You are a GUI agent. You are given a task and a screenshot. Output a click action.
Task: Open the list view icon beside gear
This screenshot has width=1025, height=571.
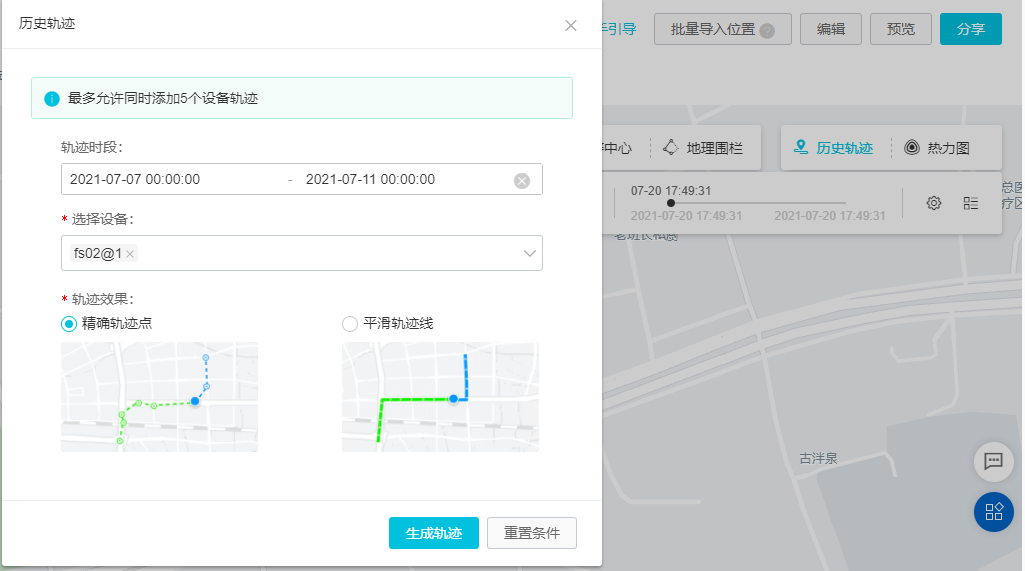(x=971, y=203)
